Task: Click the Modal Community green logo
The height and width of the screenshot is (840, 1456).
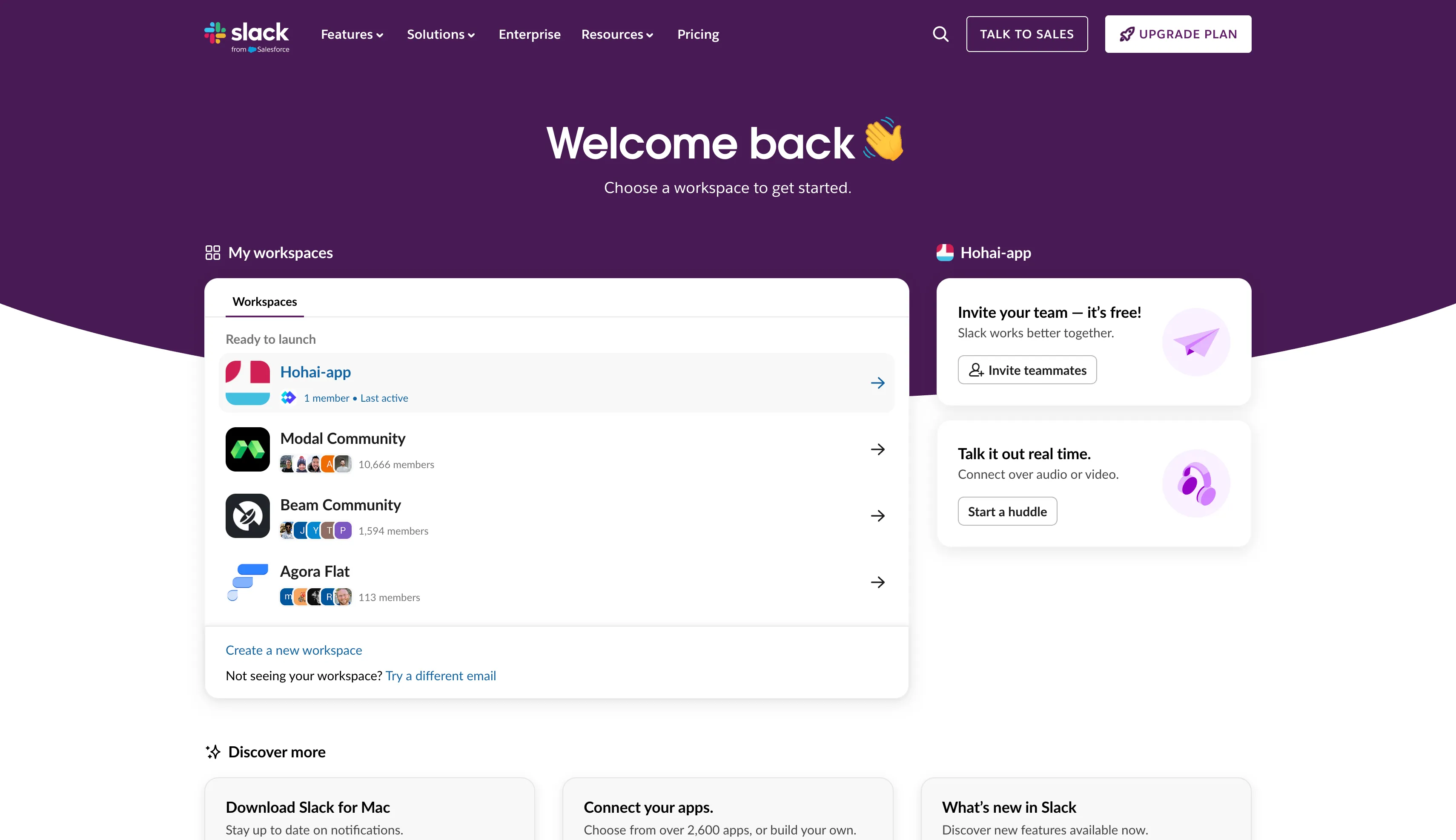Action: click(x=247, y=449)
